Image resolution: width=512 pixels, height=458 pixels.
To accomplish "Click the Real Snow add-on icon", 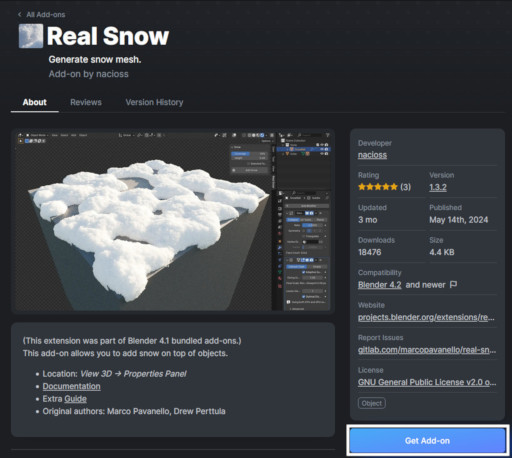I will pyautogui.click(x=31, y=36).
